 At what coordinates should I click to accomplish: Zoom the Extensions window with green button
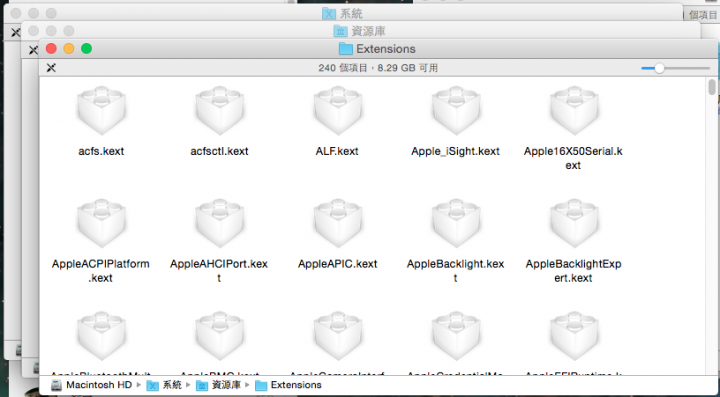click(86, 49)
